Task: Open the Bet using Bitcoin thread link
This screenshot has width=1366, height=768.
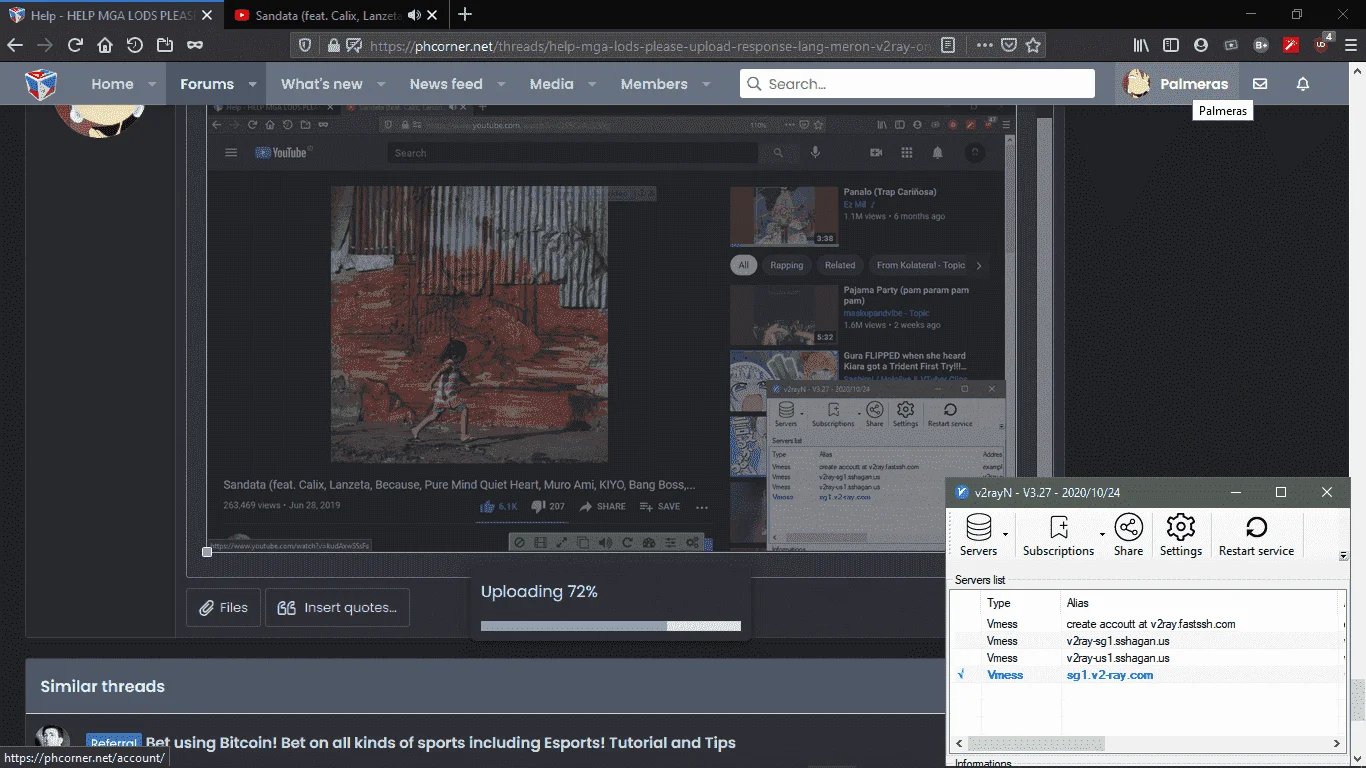Action: pyautogui.click(x=441, y=743)
